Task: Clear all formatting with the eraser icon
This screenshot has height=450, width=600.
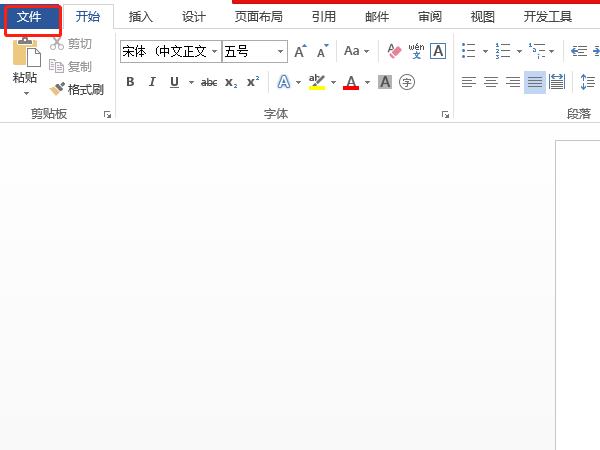Action: coord(394,51)
